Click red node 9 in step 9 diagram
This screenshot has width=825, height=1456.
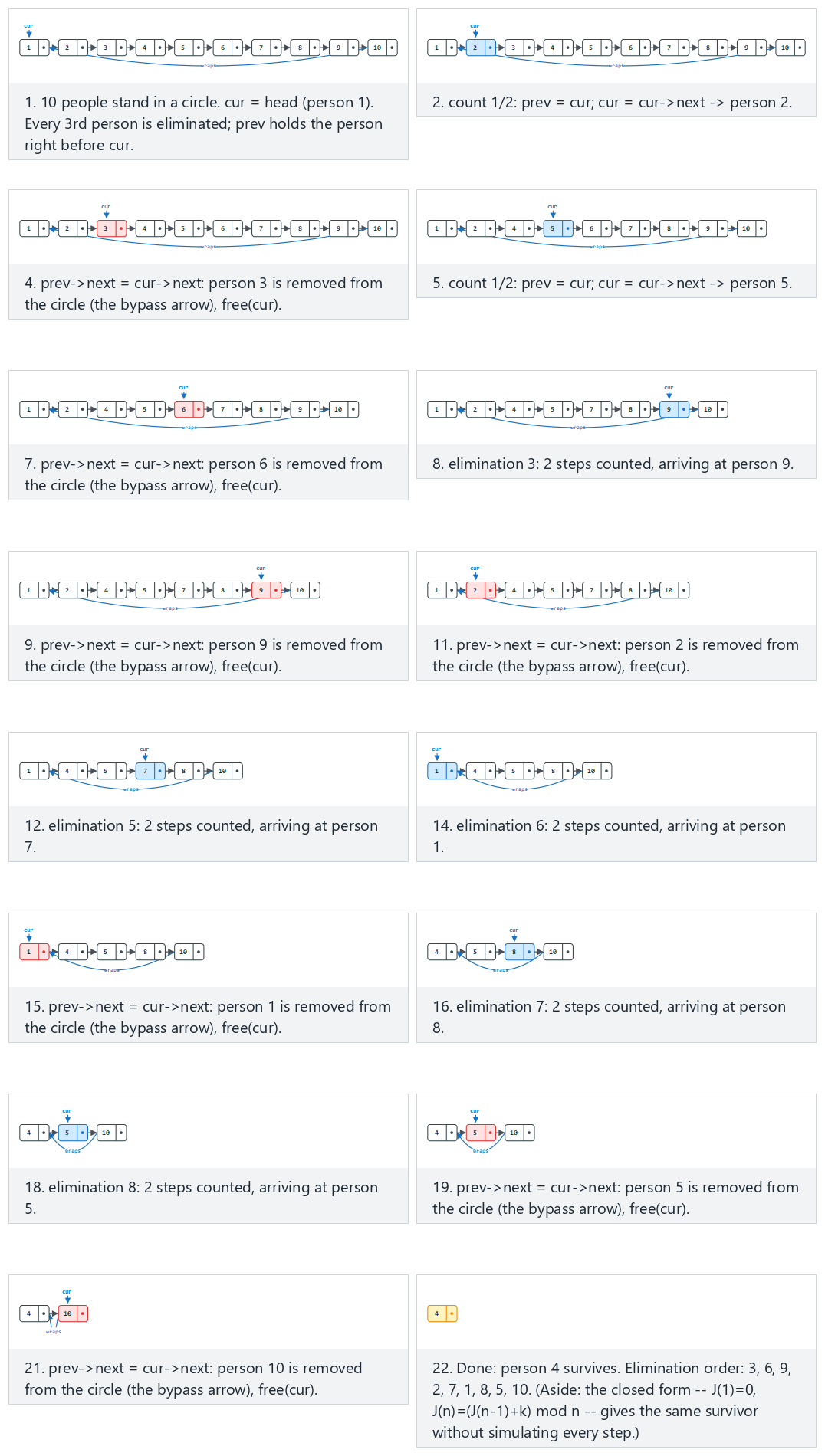(267, 590)
